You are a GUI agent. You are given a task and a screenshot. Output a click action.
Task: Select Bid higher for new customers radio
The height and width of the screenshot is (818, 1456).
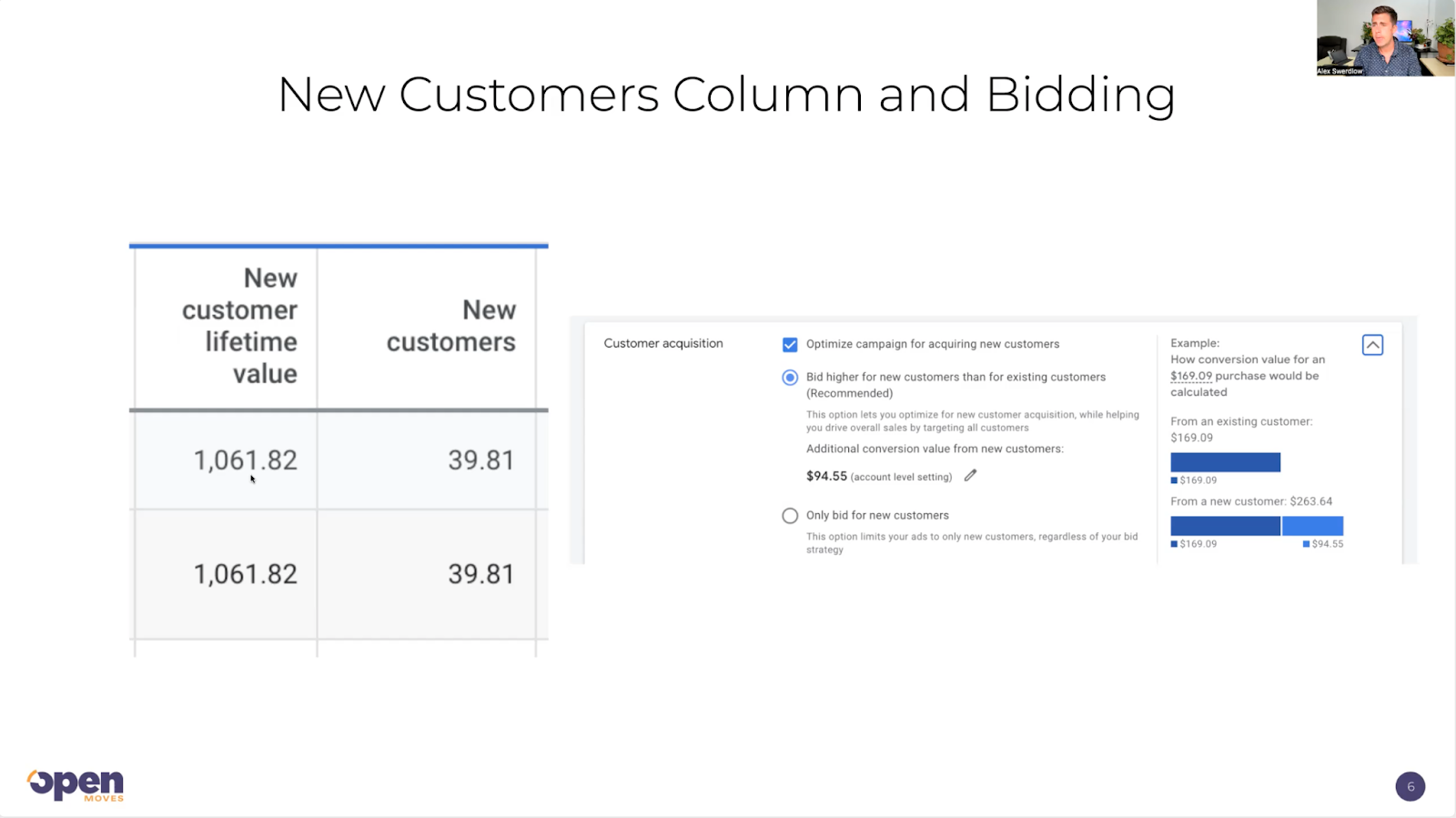tap(790, 378)
